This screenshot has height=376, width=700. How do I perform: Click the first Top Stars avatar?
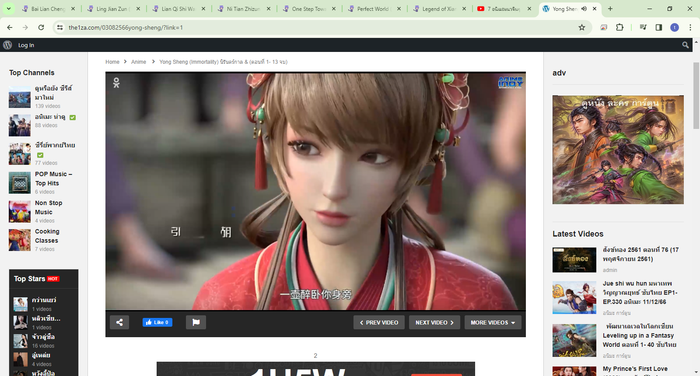pyautogui.click(x=20, y=304)
